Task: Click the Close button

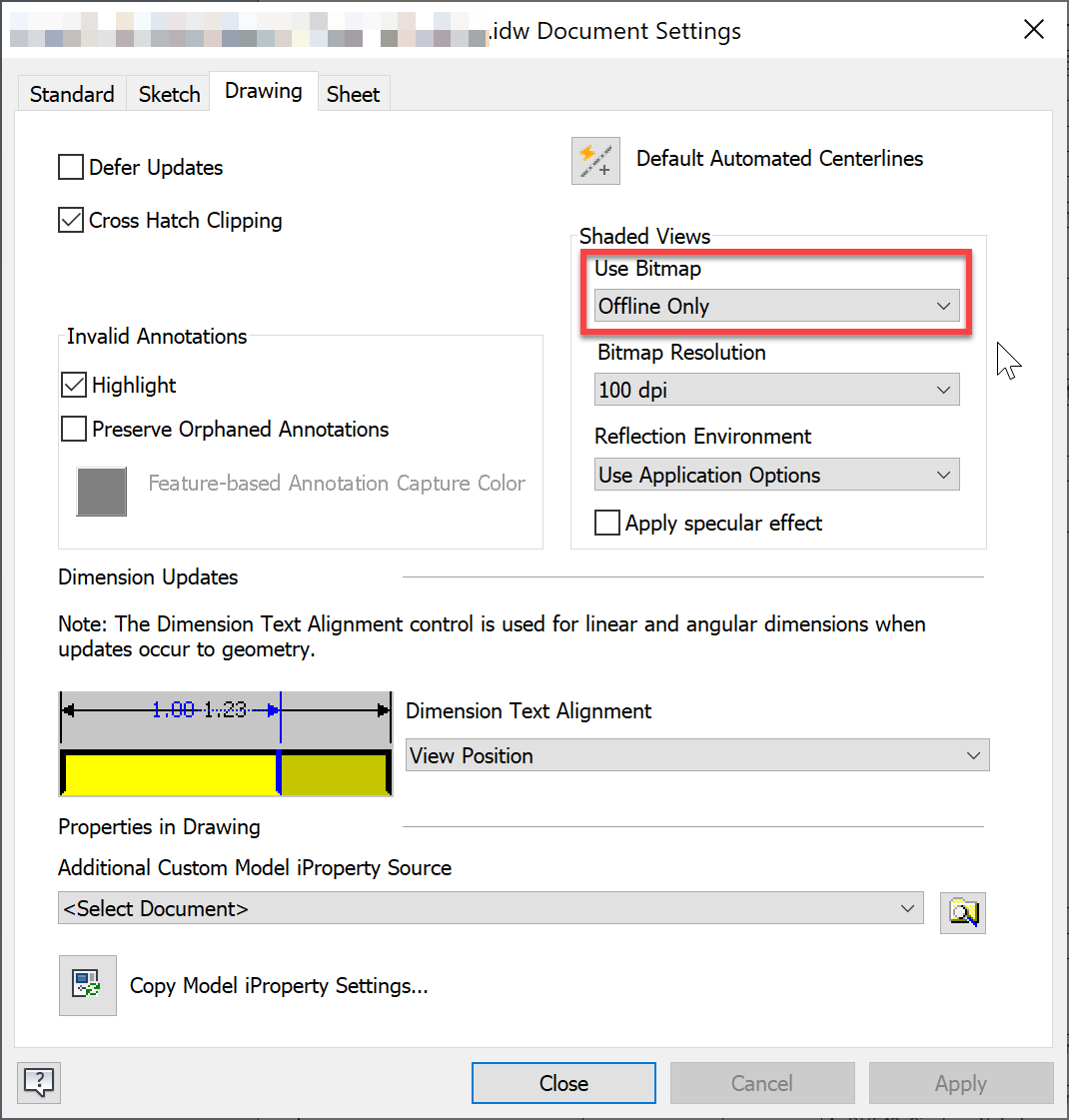Action: [562, 1083]
